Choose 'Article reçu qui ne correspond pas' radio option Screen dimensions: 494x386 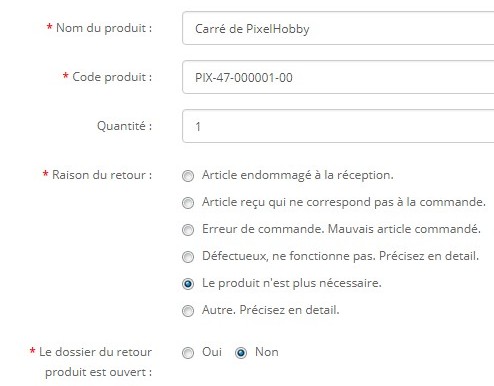coord(188,203)
